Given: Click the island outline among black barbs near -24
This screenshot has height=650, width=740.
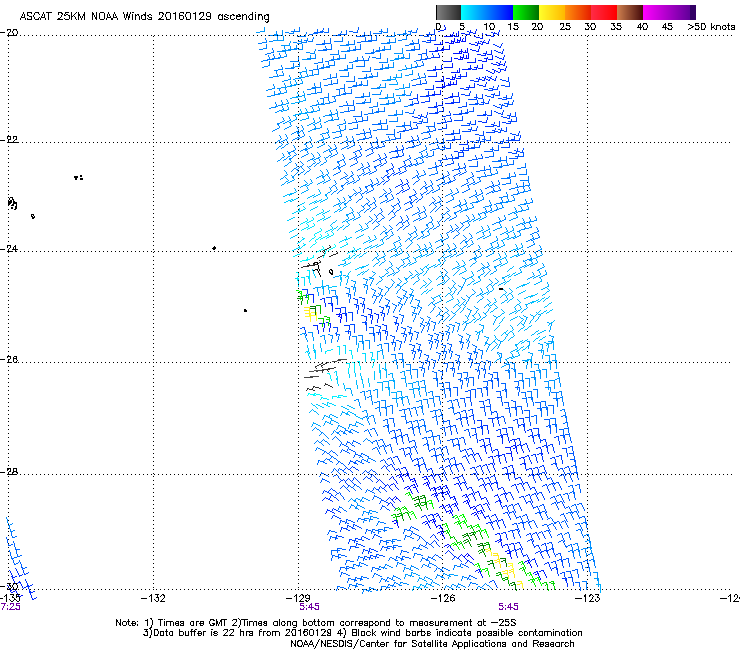Looking at the screenshot, I should tap(331, 272).
